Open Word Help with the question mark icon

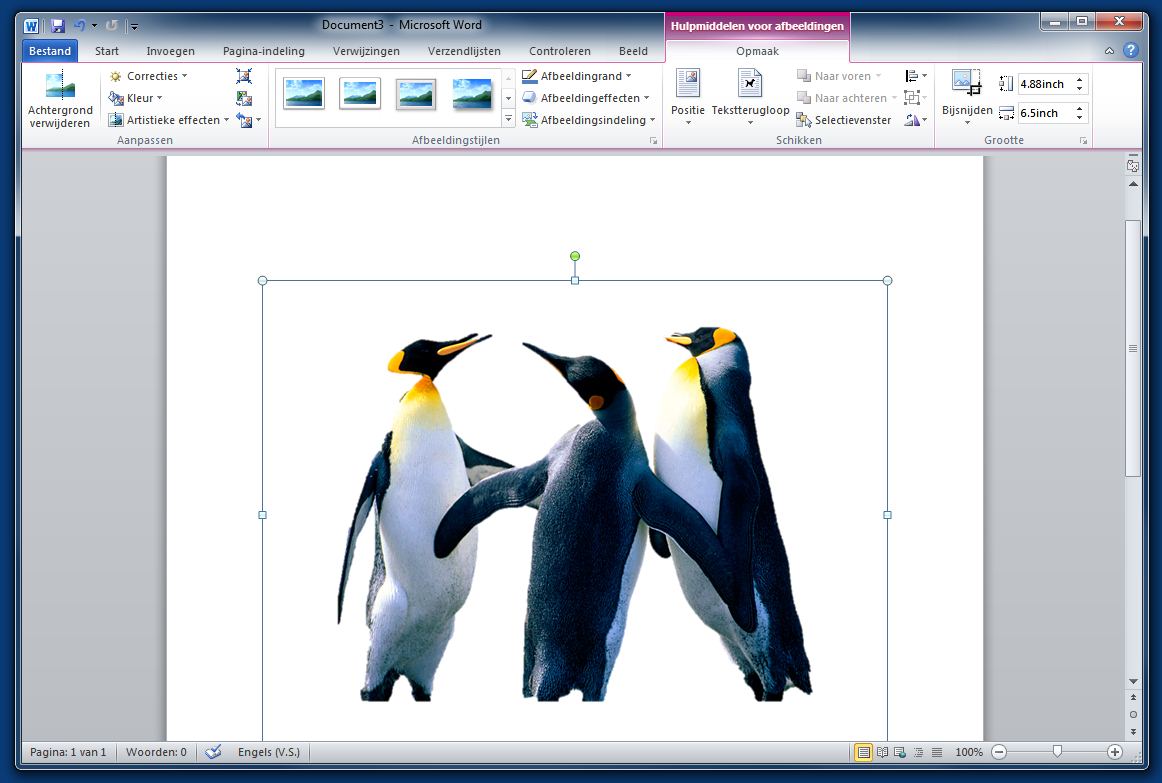point(1130,50)
